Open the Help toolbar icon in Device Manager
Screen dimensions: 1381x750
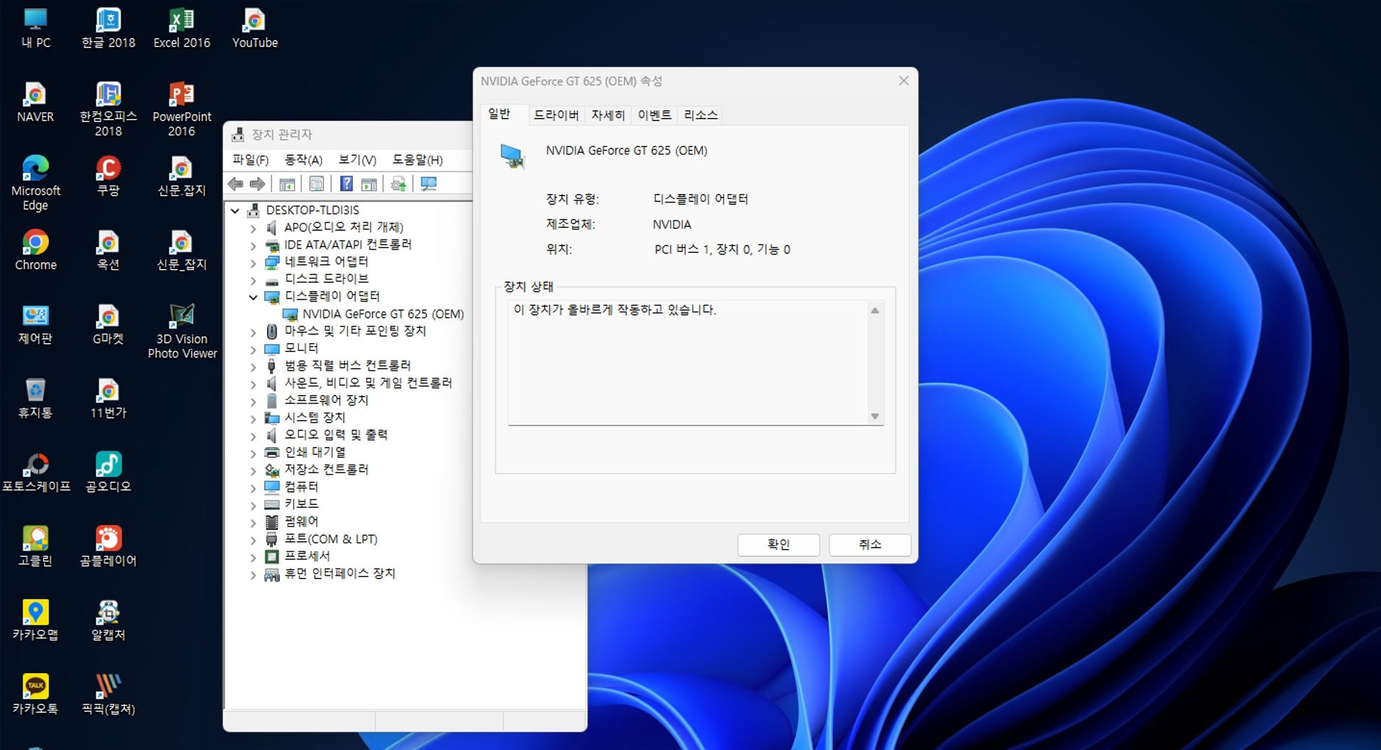[345, 183]
